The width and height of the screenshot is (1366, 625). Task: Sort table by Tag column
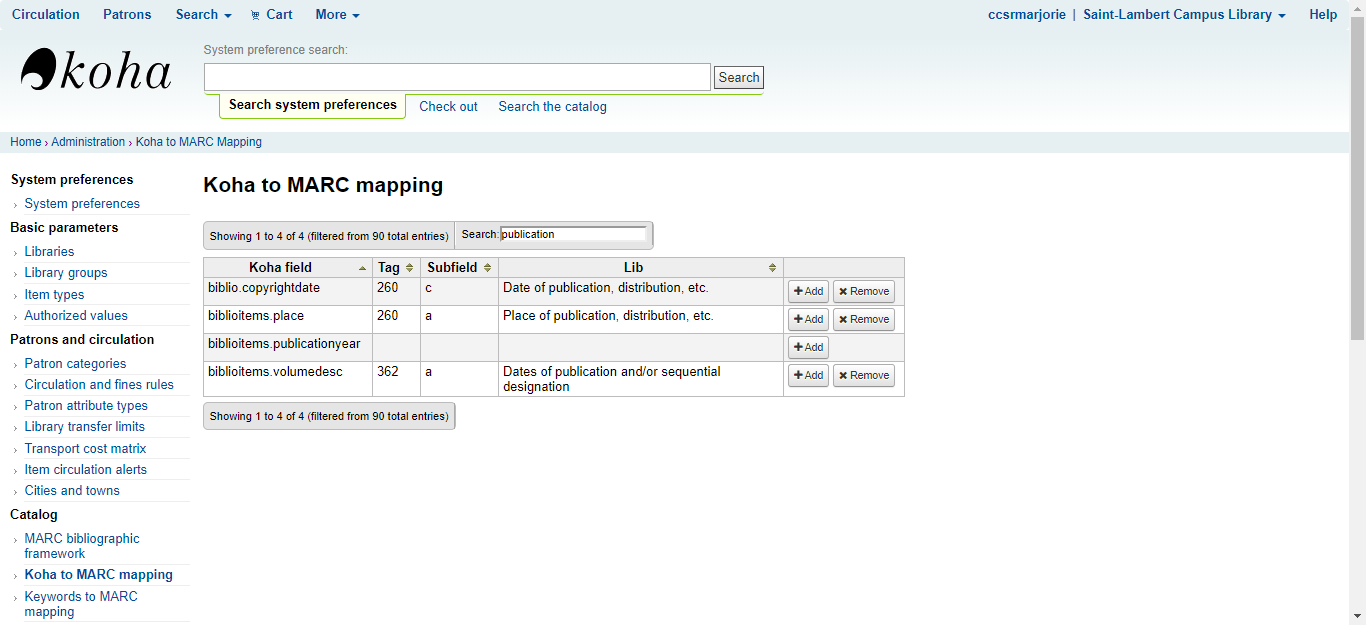coord(395,268)
